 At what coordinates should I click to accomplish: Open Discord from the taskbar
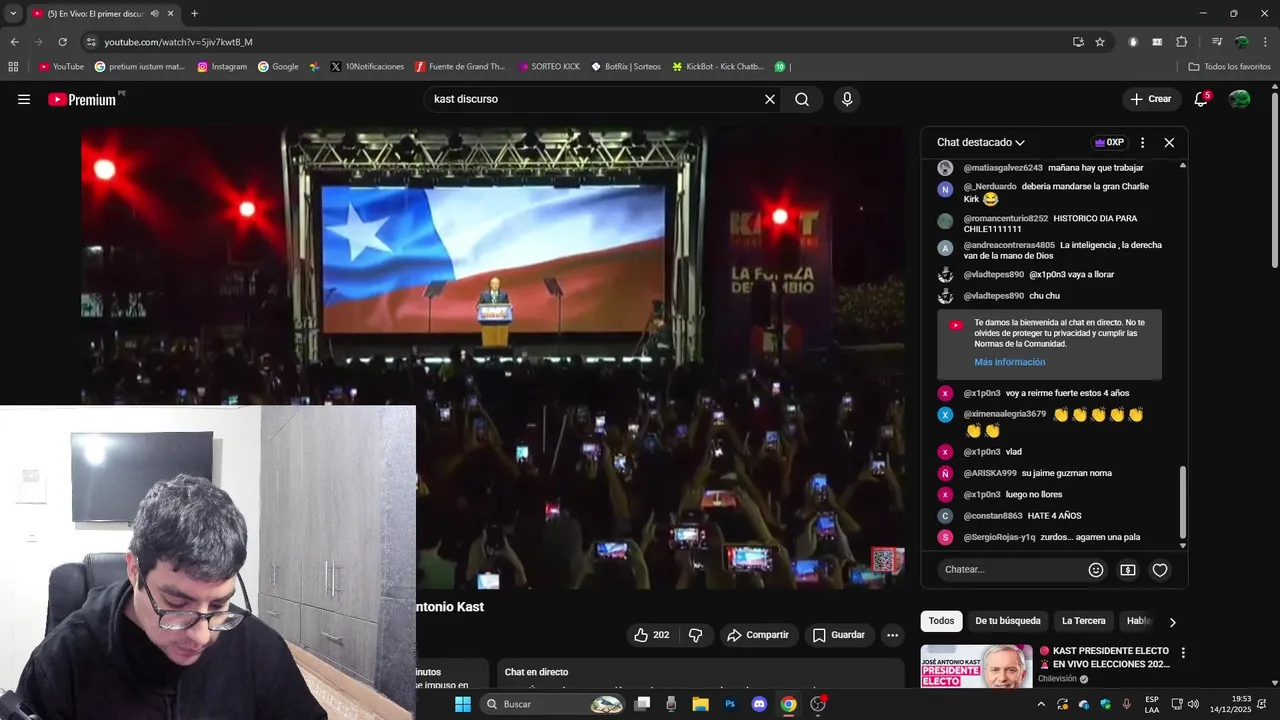point(759,704)
